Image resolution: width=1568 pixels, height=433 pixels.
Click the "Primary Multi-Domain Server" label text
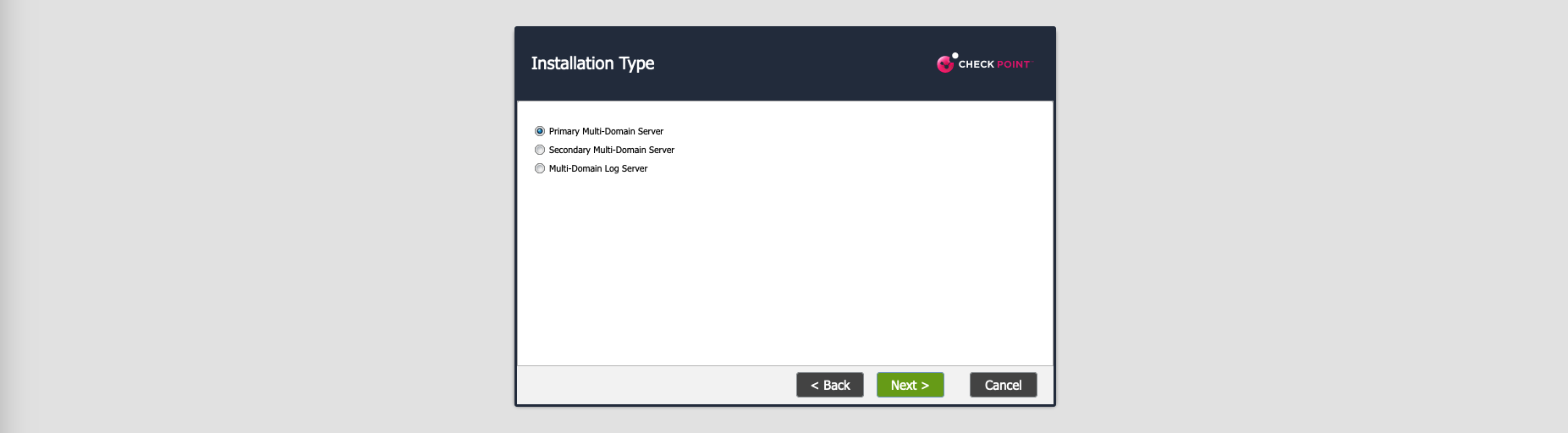(x=606, y=131)
